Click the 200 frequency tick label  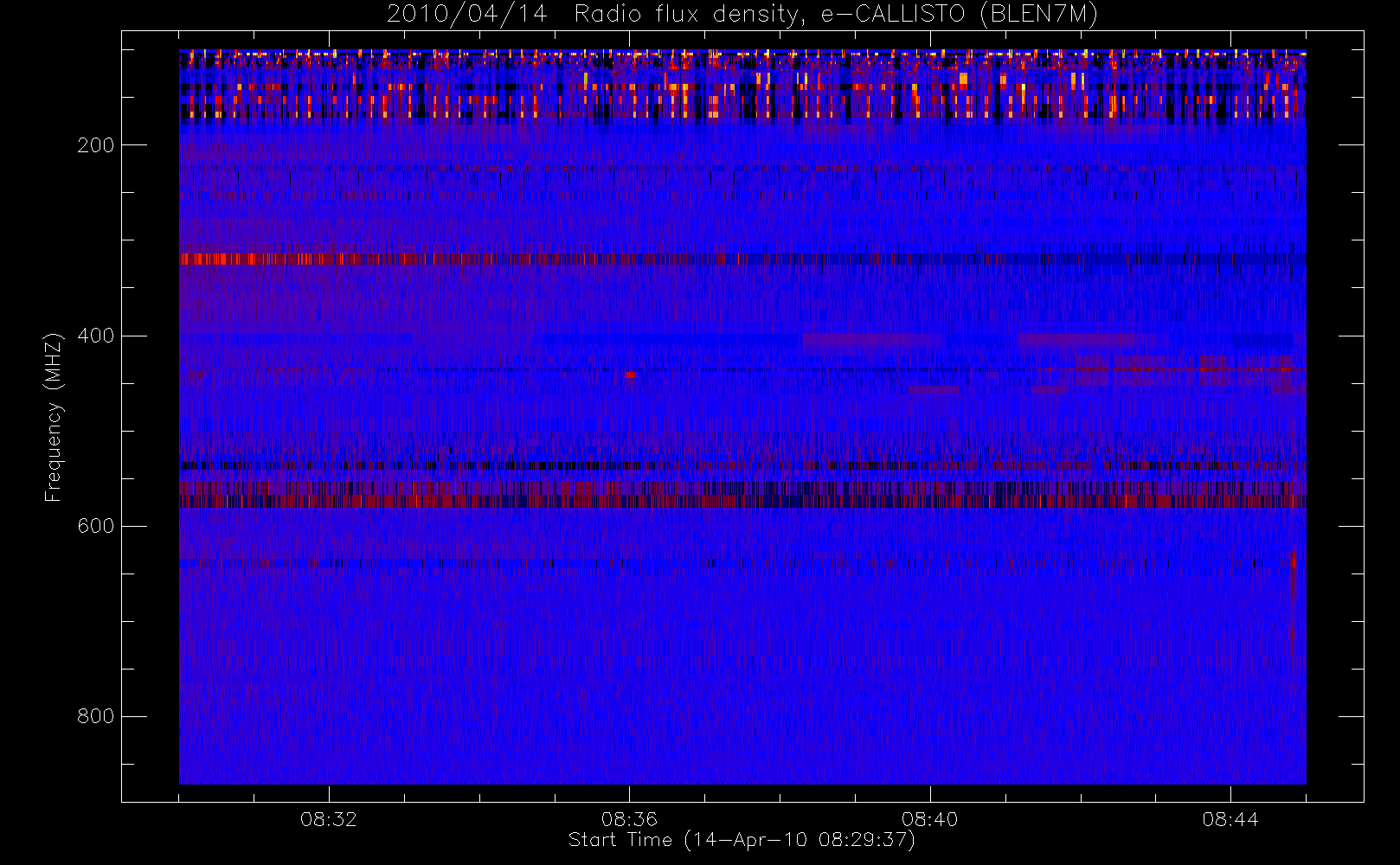pos(96,145)
